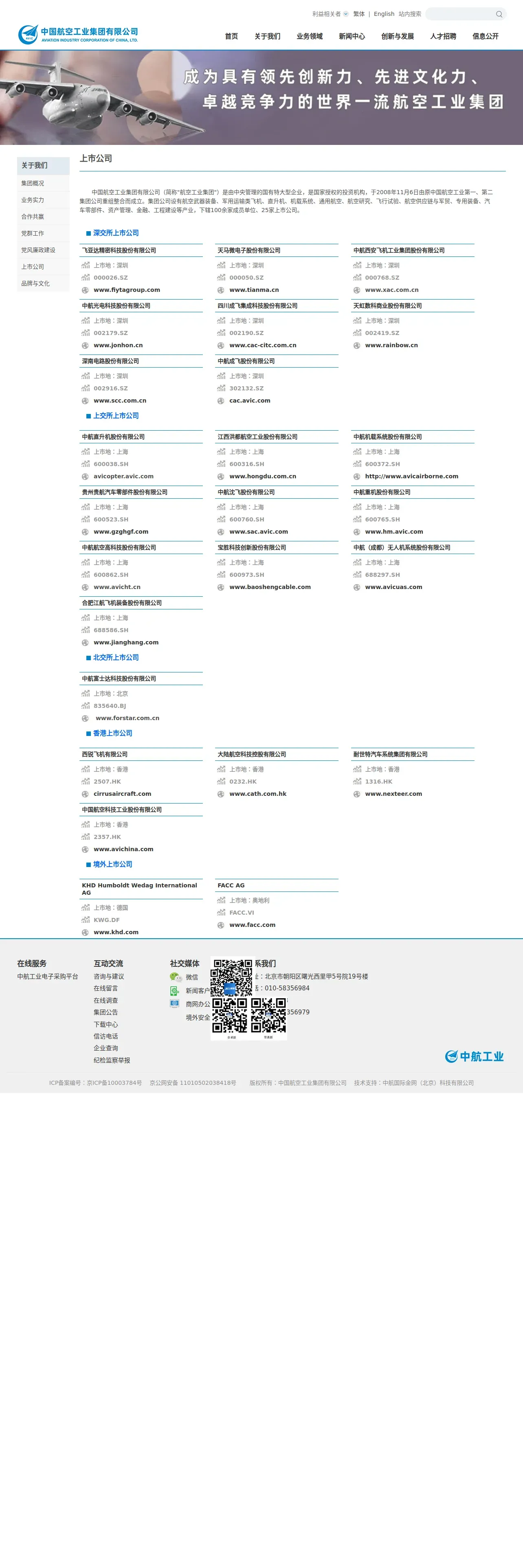Click the 中航工业 footer logo
This screenshot has width=523, height=1568.
474,1056
